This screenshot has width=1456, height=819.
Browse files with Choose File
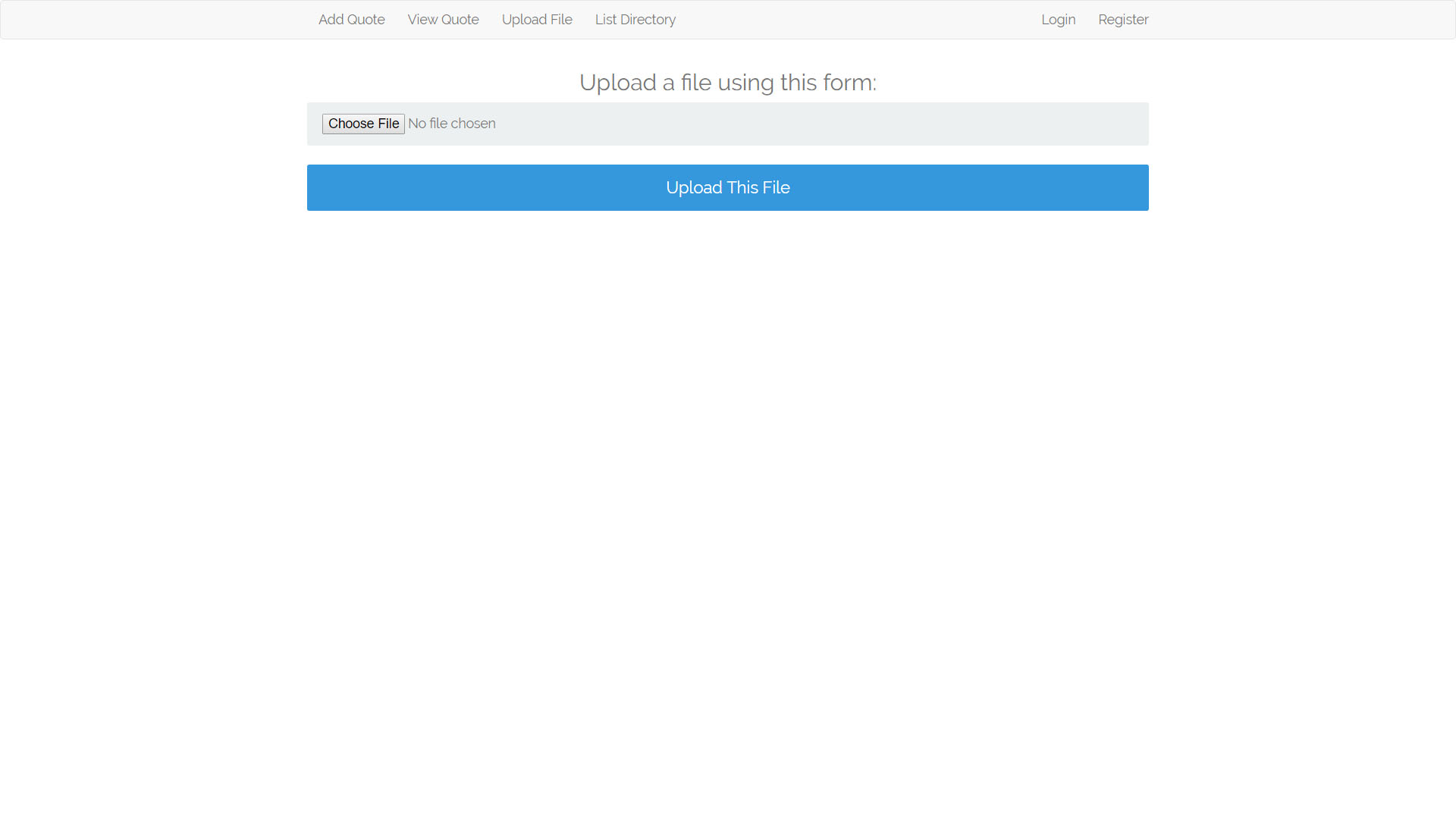pos(363,124)
